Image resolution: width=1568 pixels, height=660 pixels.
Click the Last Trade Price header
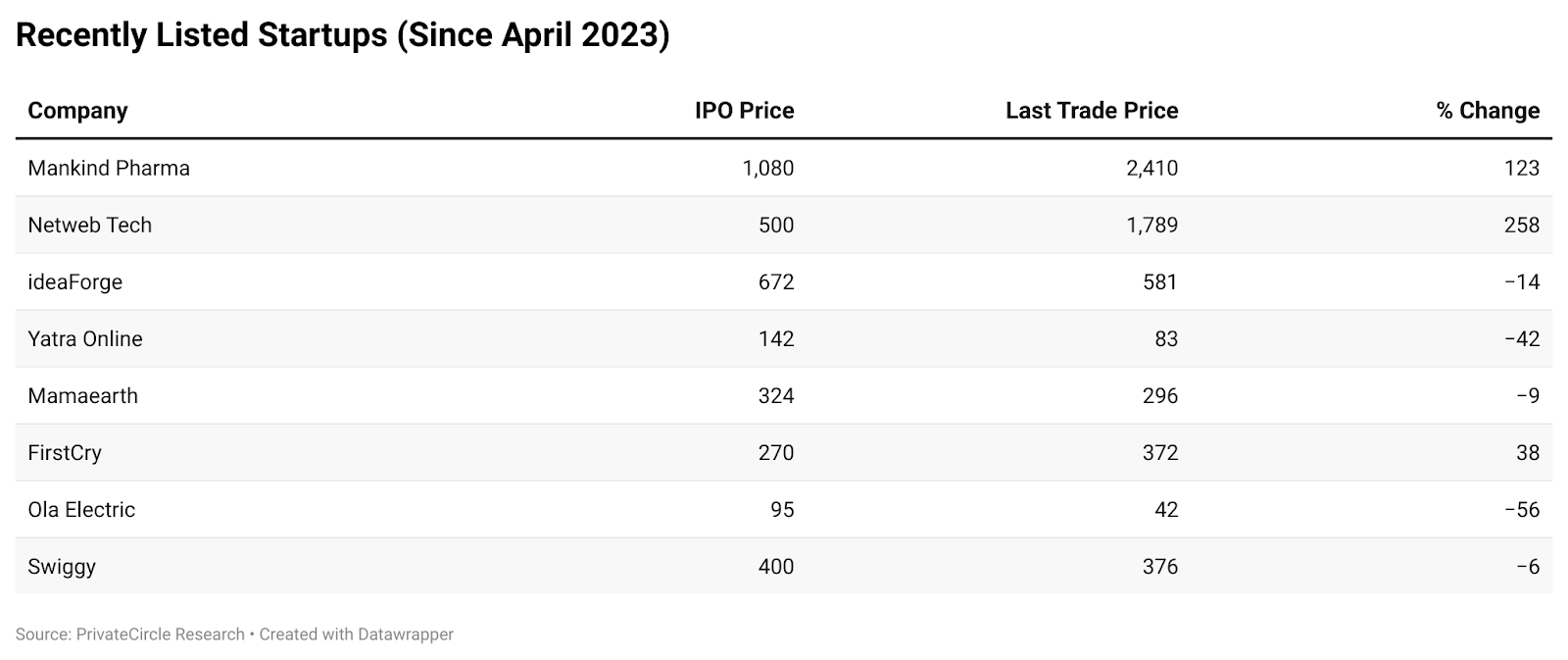1092,111
